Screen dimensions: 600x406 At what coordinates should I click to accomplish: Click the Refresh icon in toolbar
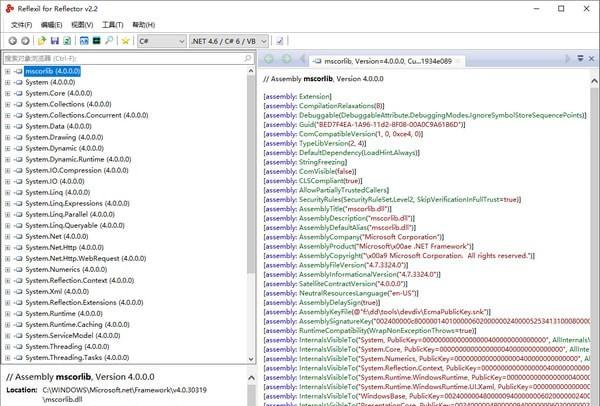67,41
